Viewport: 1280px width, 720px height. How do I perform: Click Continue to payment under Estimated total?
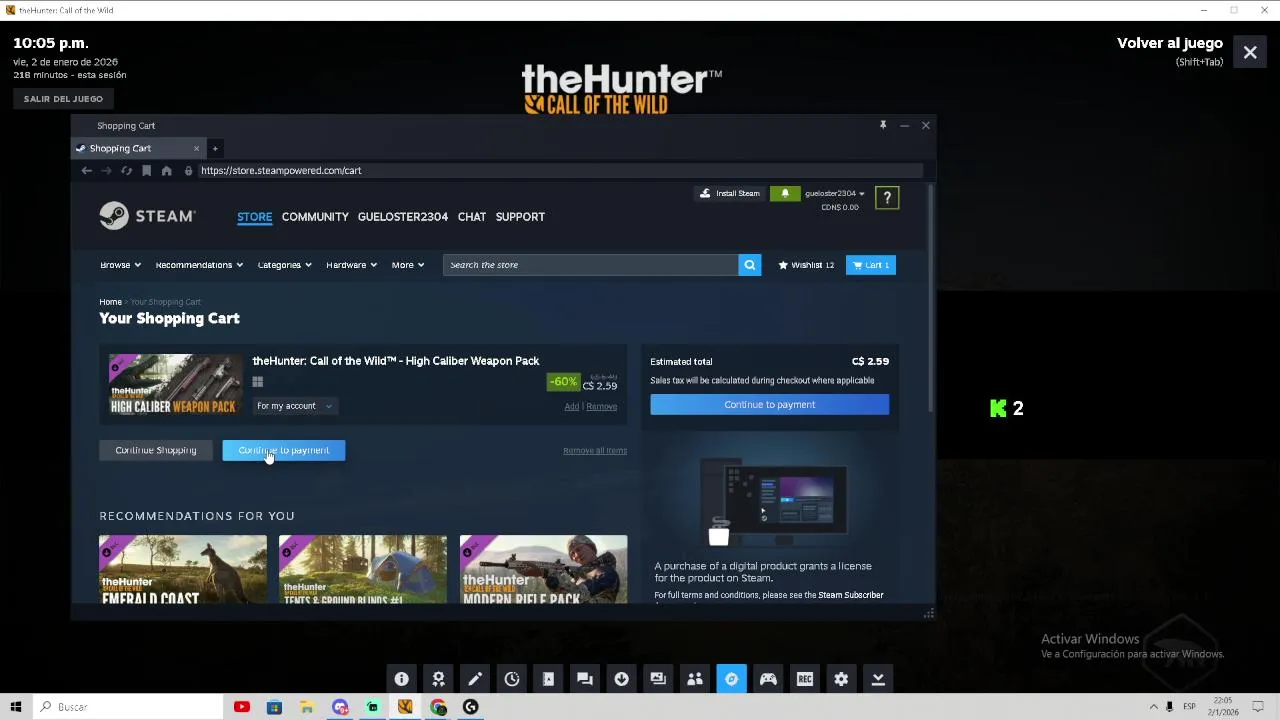click(x=769, y=404)
